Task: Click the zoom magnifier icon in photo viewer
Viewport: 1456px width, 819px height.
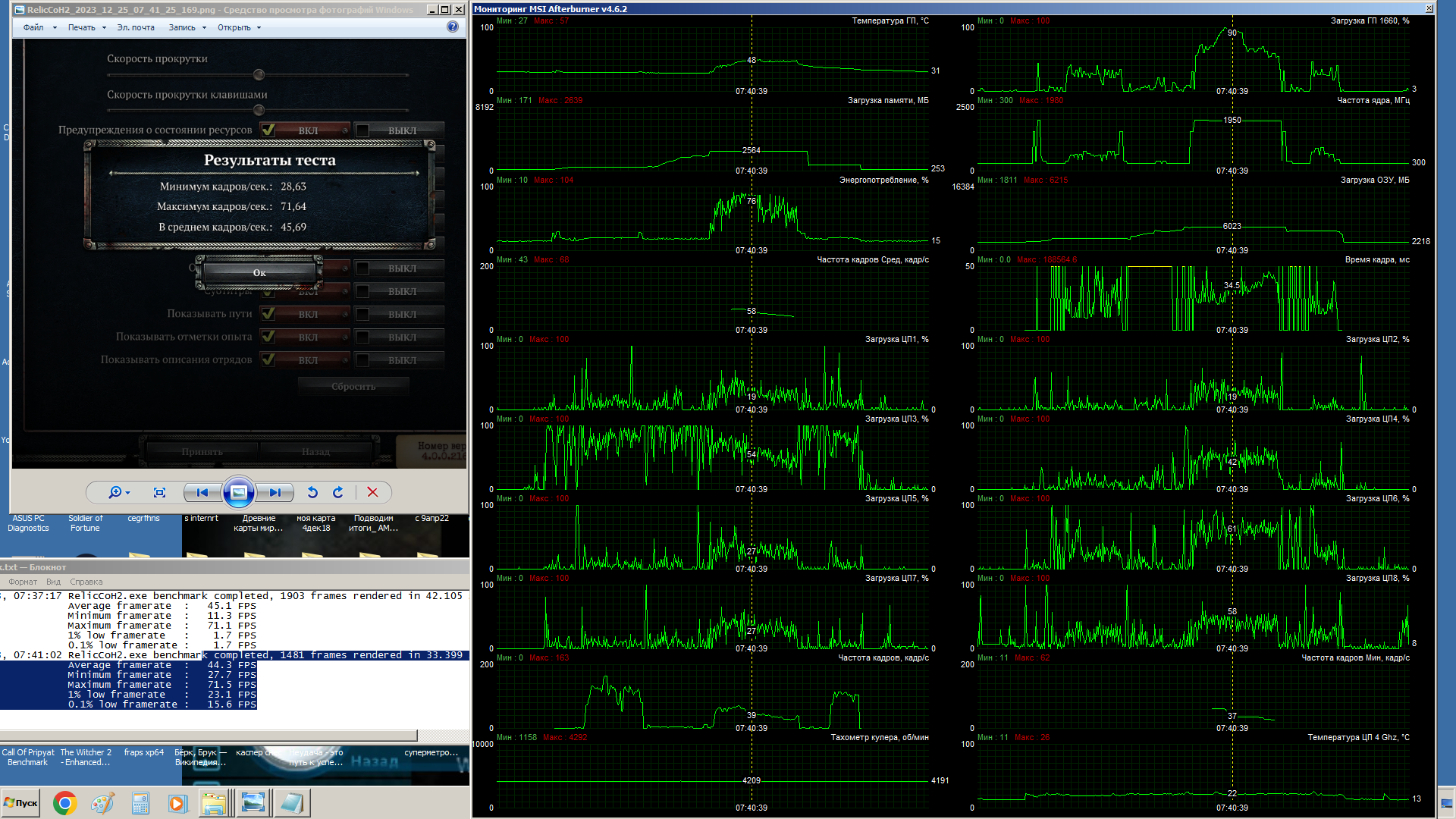Action: tap(115, 492)
